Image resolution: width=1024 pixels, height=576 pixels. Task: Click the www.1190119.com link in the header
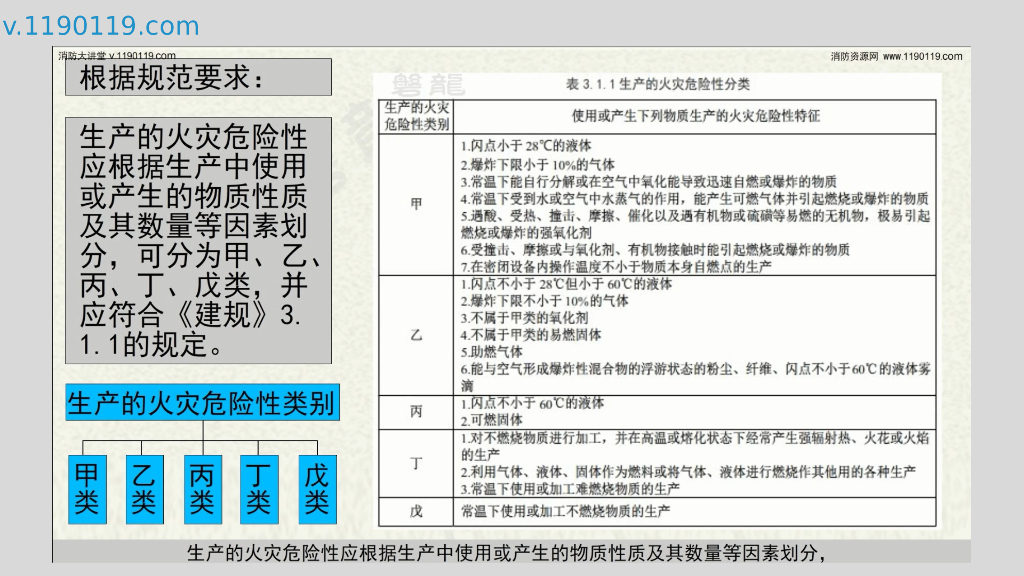click(x=922, y=57)
